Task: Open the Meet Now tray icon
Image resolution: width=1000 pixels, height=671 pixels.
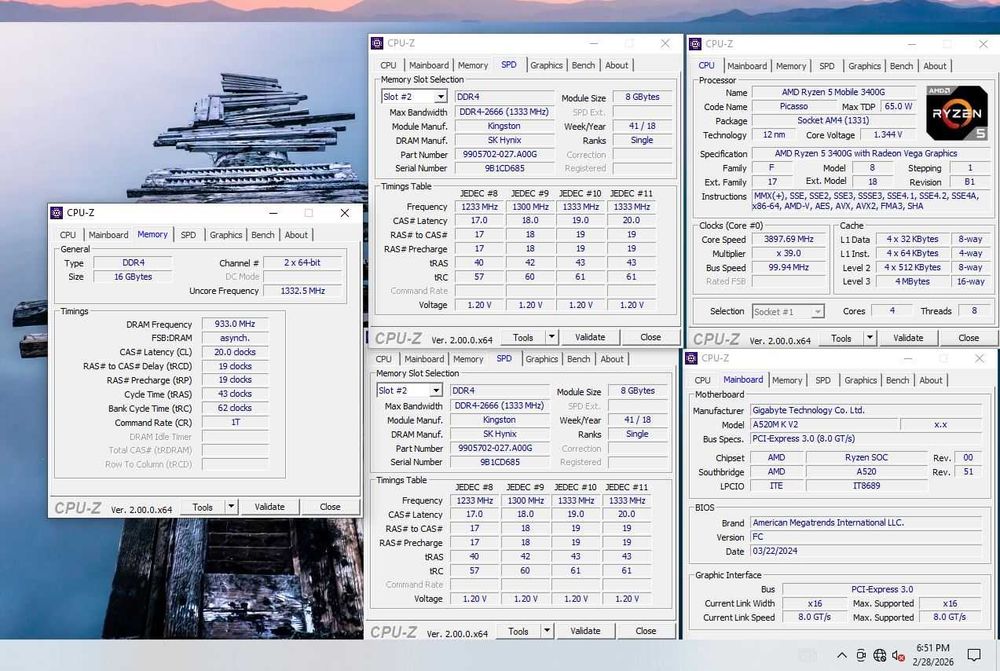Action: (861, 655)
